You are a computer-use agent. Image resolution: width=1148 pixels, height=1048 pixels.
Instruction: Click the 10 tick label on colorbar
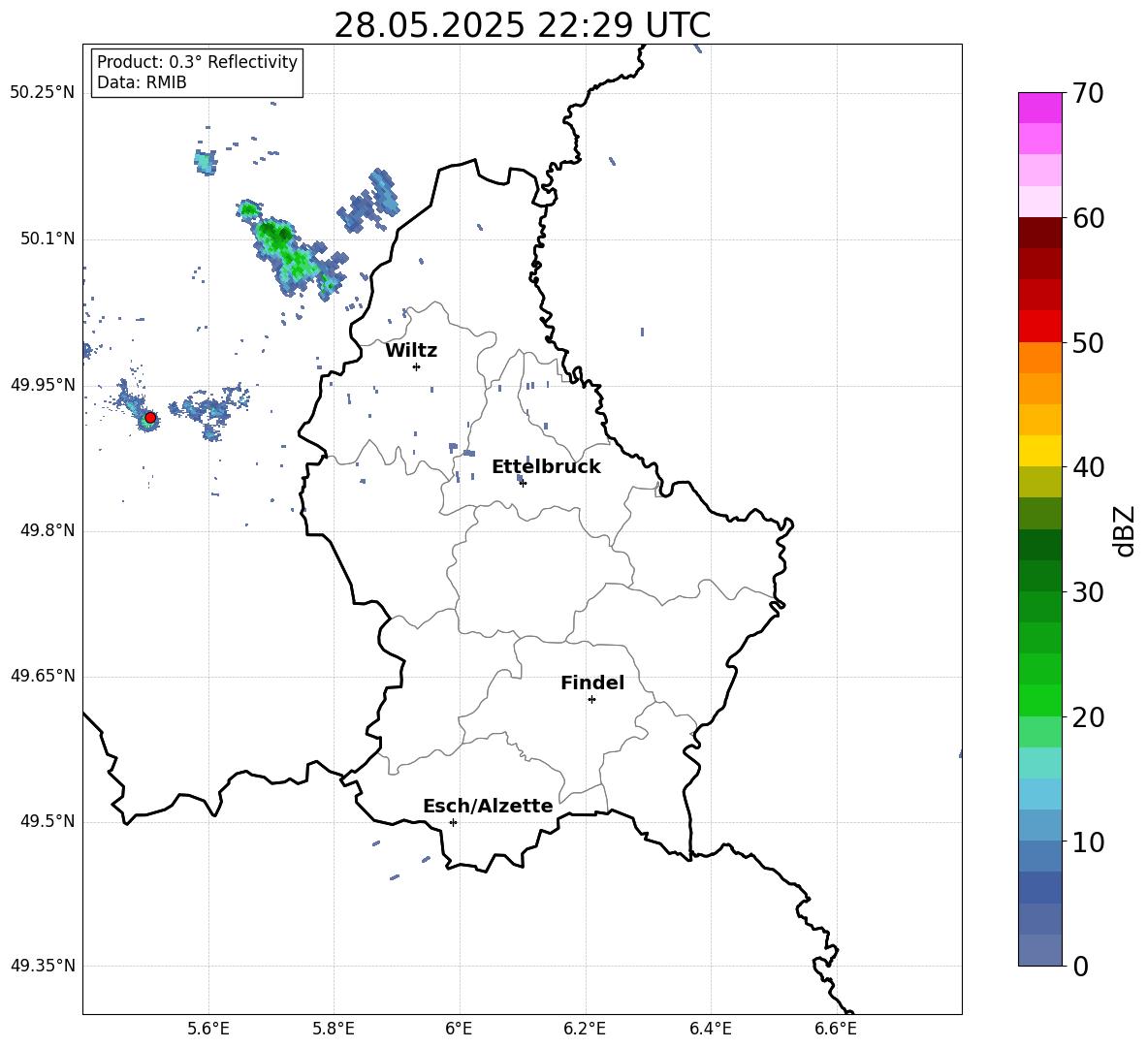[1088, 842]
